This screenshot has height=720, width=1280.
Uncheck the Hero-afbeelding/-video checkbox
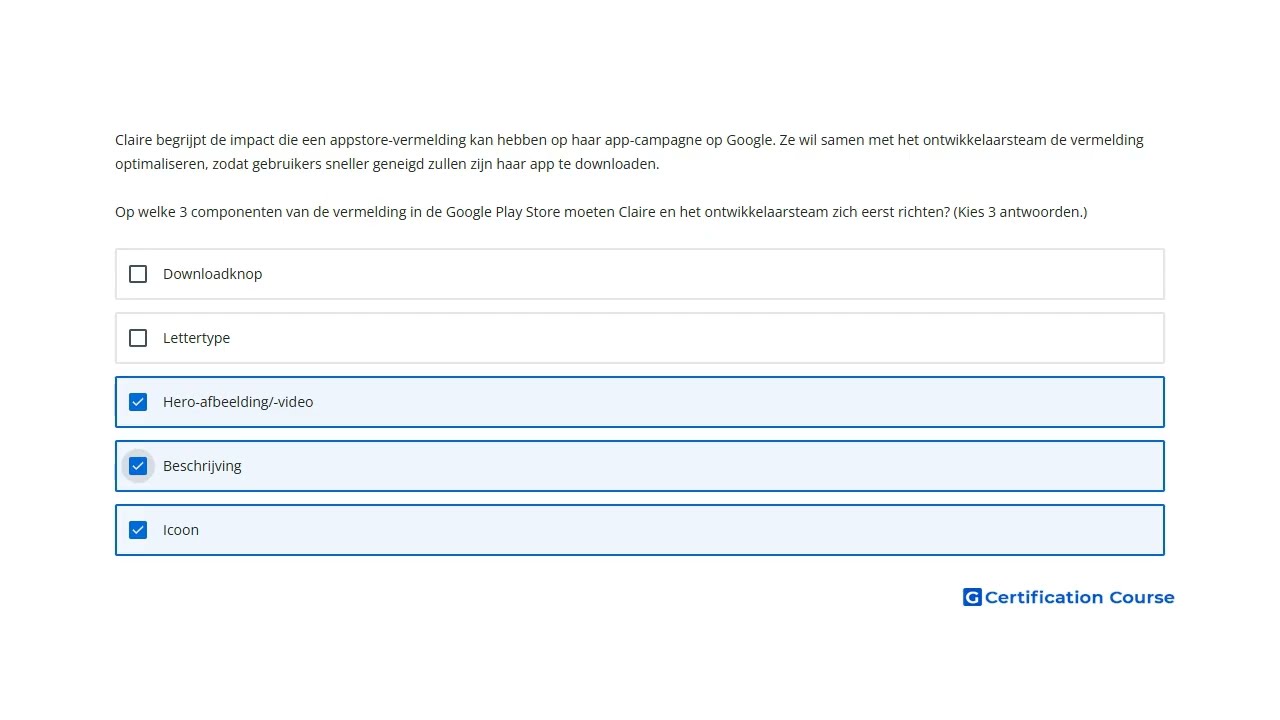(x=138, y=402)
